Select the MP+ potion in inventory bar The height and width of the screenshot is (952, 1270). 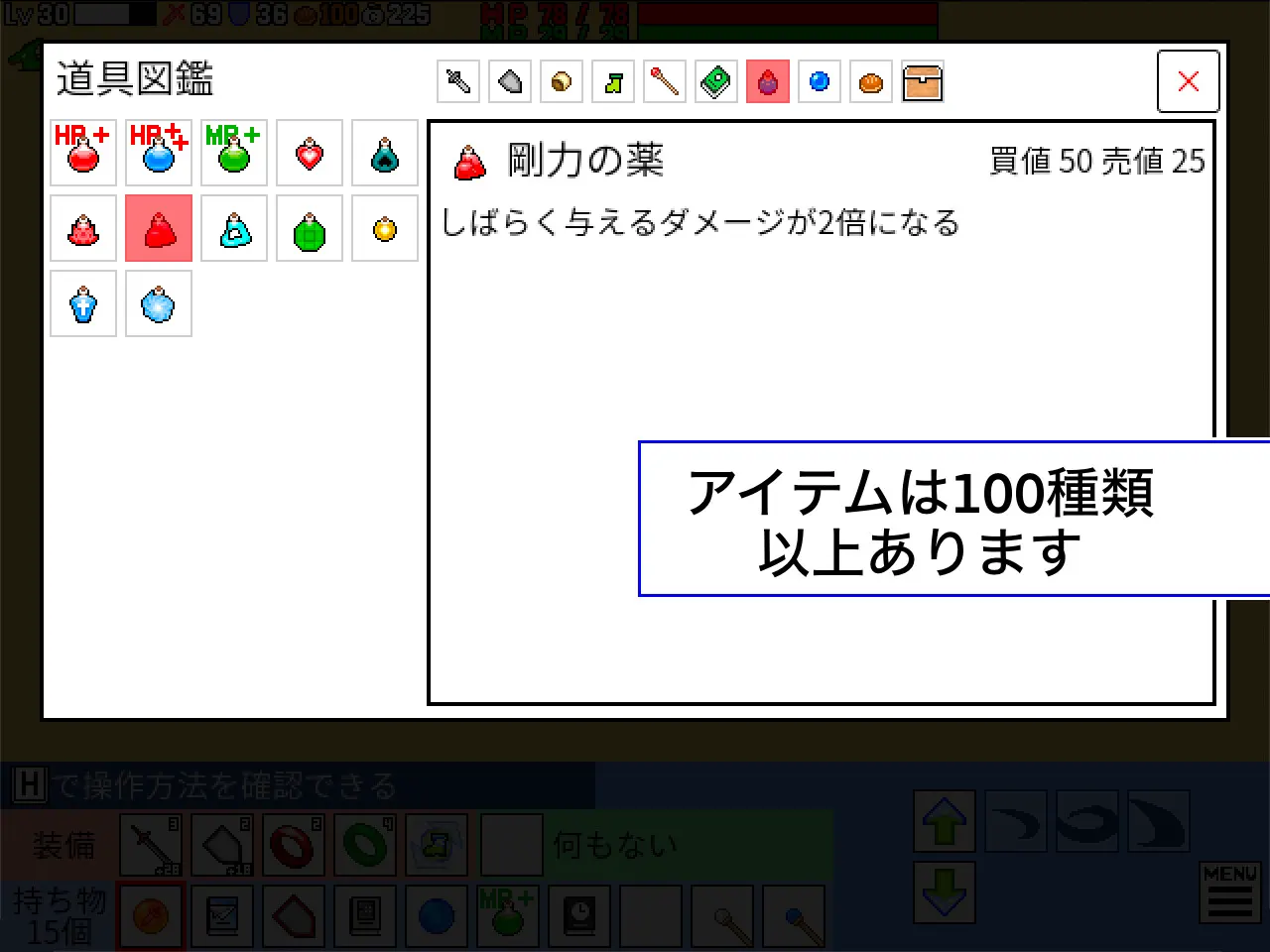point(508,916)
